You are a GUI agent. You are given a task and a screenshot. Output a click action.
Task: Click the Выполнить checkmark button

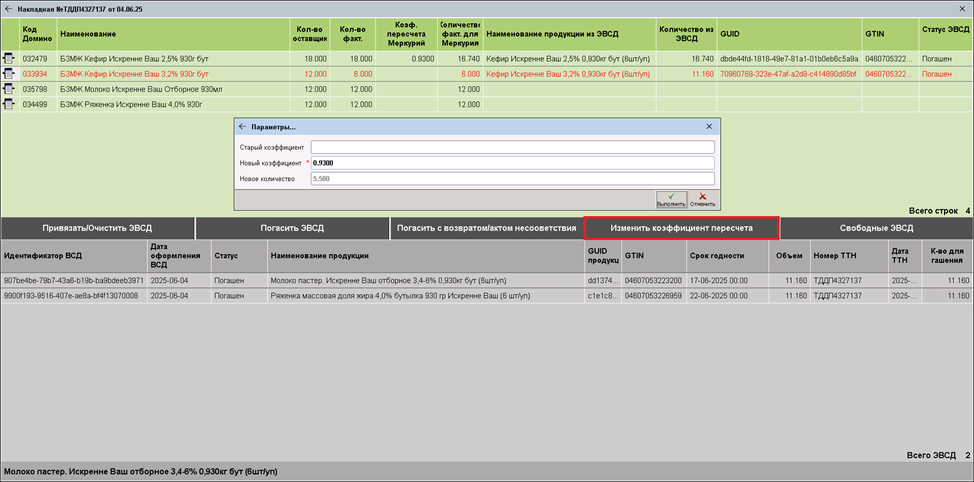(x=671, y=199)
